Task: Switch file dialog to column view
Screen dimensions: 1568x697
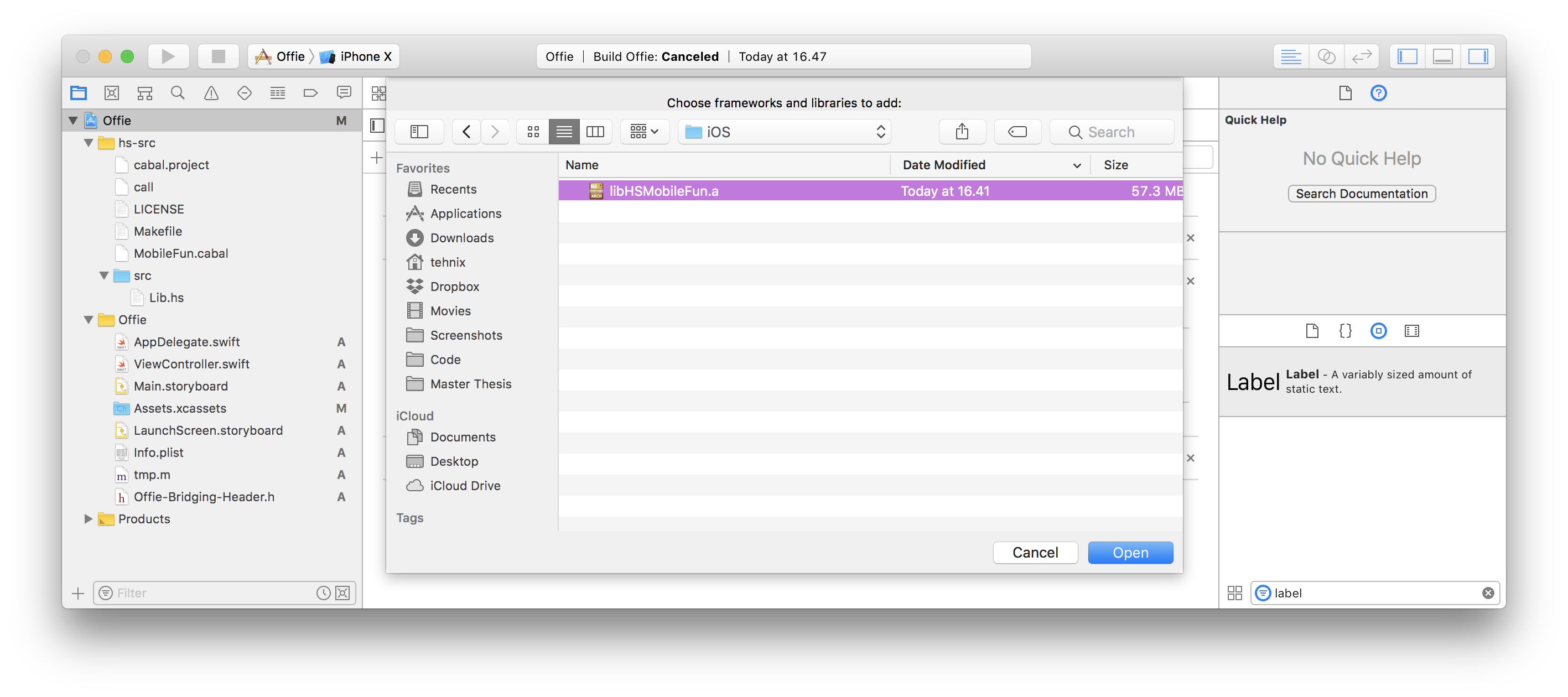Action: (595, 132)
